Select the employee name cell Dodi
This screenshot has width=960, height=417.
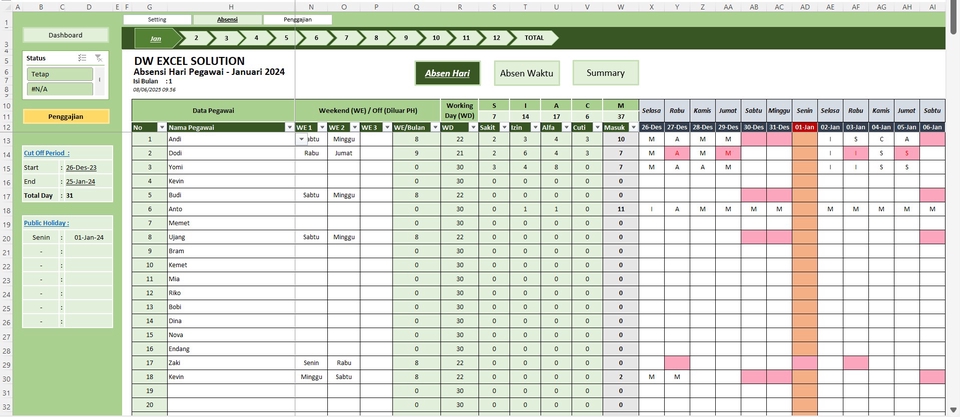pos(231,153)
